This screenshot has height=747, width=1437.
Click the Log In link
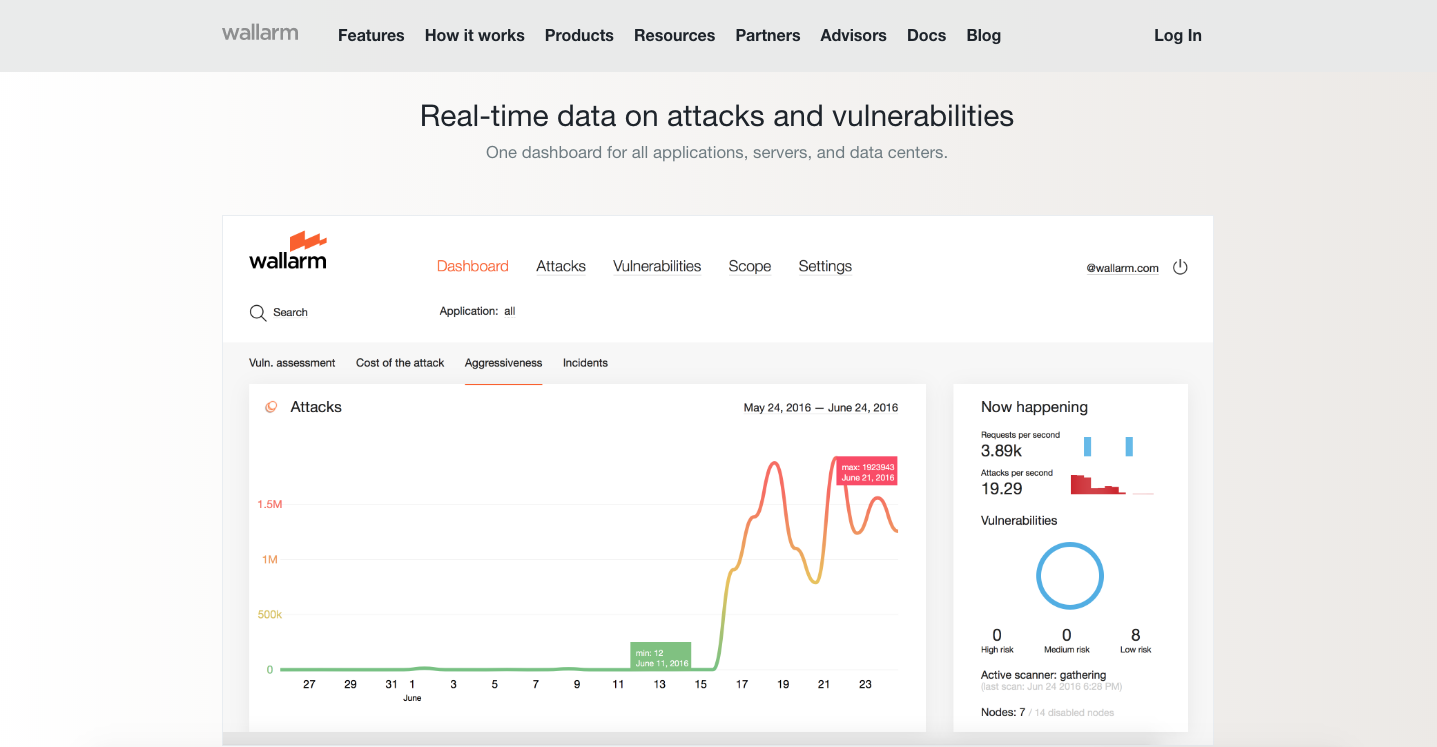(x=1177, y=35)
